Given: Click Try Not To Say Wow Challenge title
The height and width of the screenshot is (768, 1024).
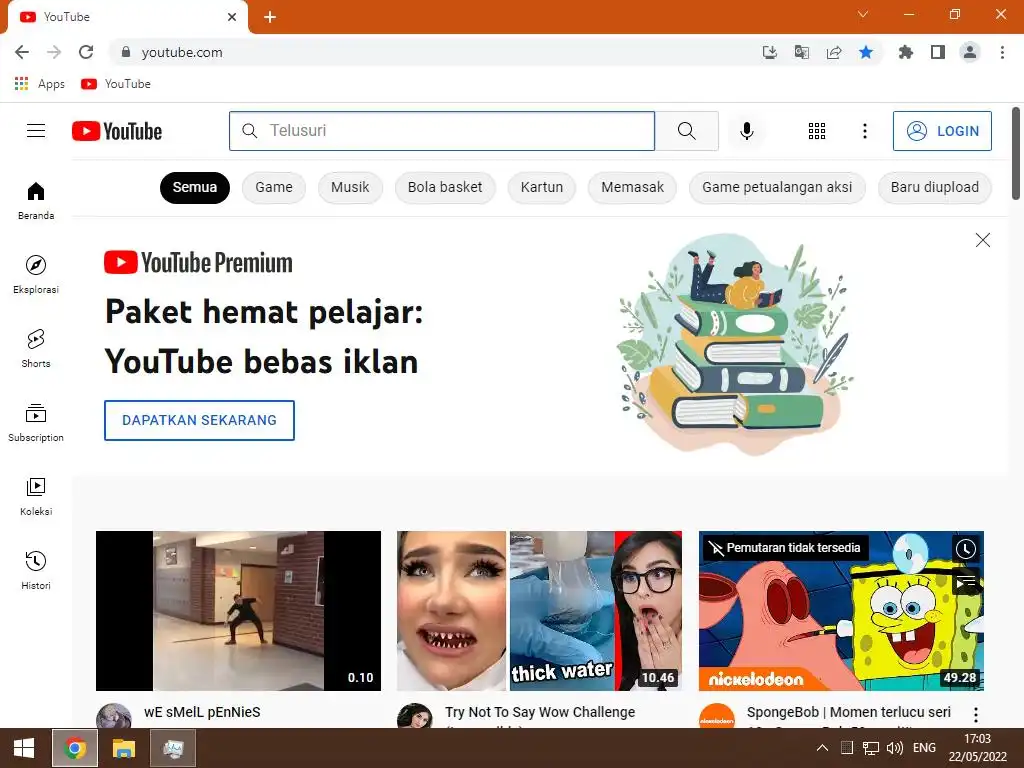Looking at the screenshot, I should click(539, 712).
